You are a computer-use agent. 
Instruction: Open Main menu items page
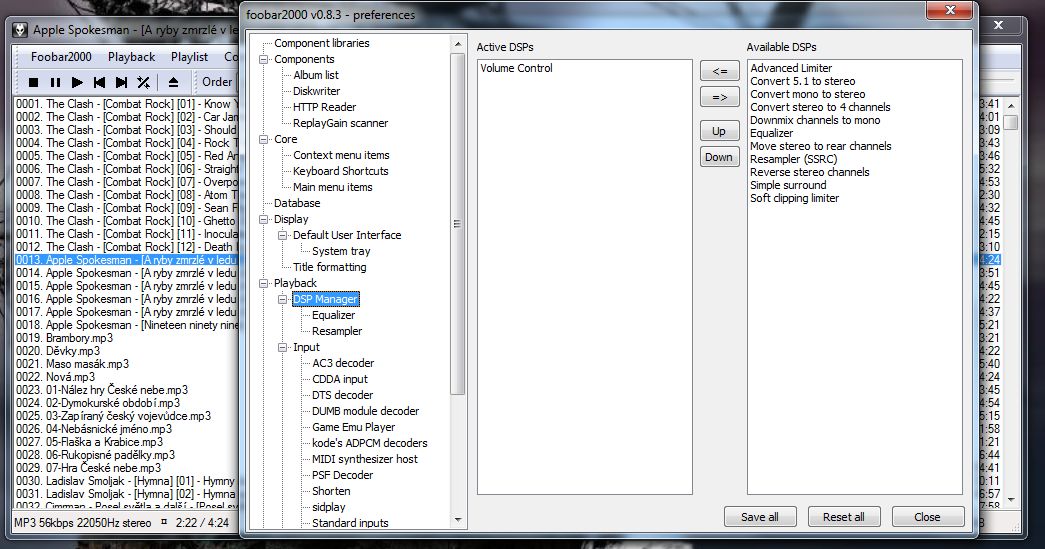333,187
